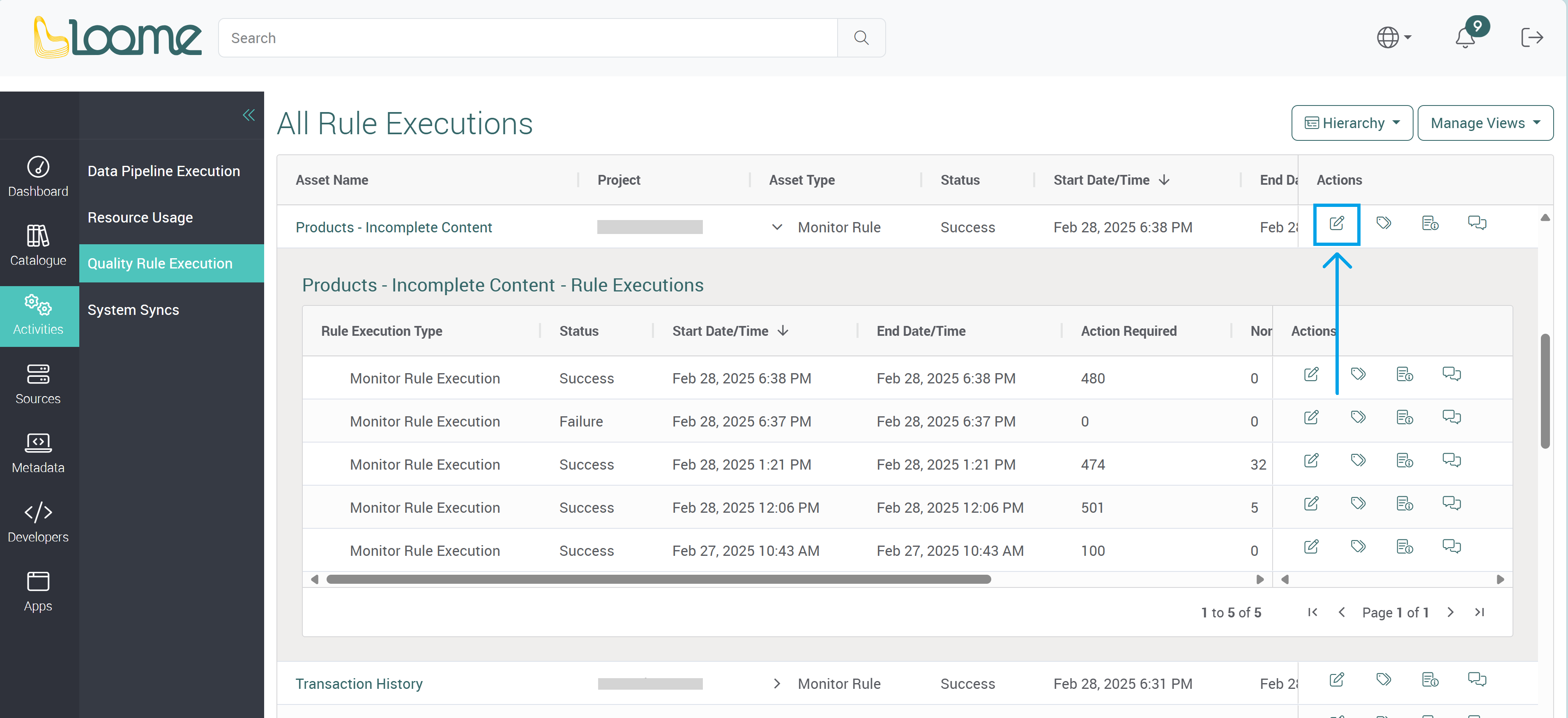Click tag icon for 6:38 PM execution row
Viewport: 1568px width, 718px height.
pos(1358,374)
